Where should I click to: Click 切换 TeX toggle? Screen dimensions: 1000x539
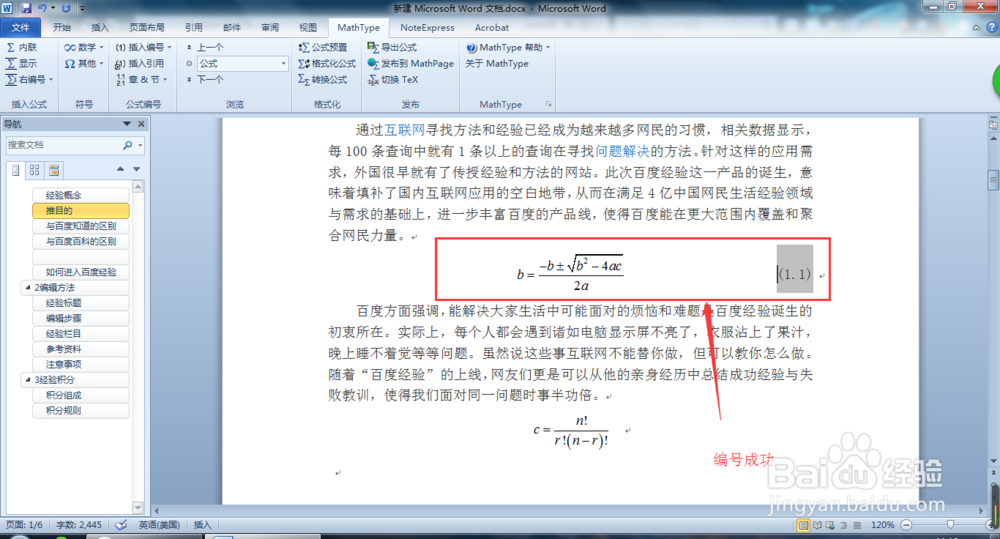click(x=393, y=79)
